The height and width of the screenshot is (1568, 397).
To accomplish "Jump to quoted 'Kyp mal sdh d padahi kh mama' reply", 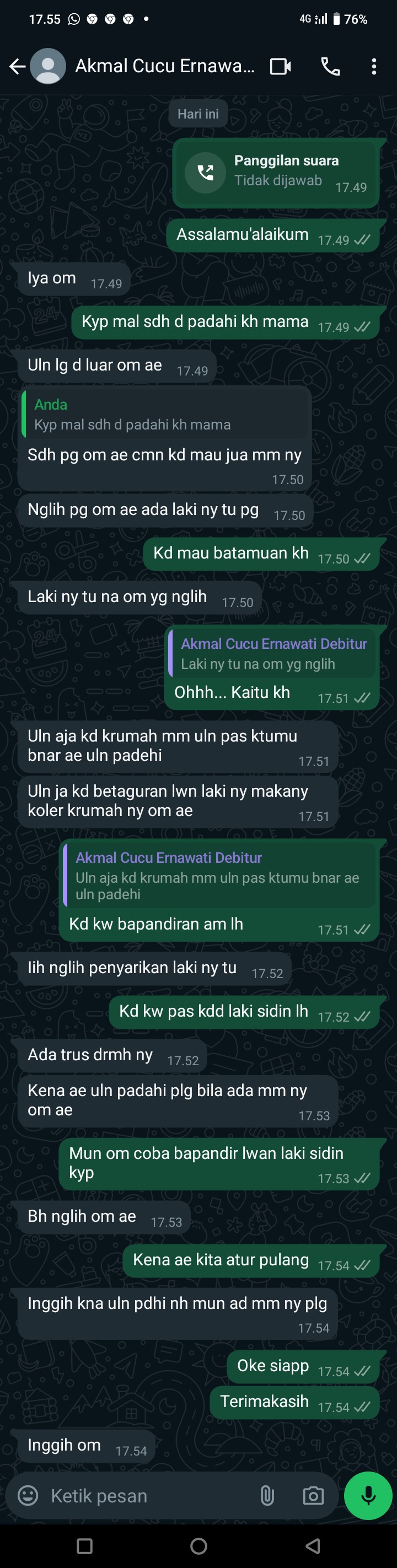I will pyautogui.click(x=164, y=415).
